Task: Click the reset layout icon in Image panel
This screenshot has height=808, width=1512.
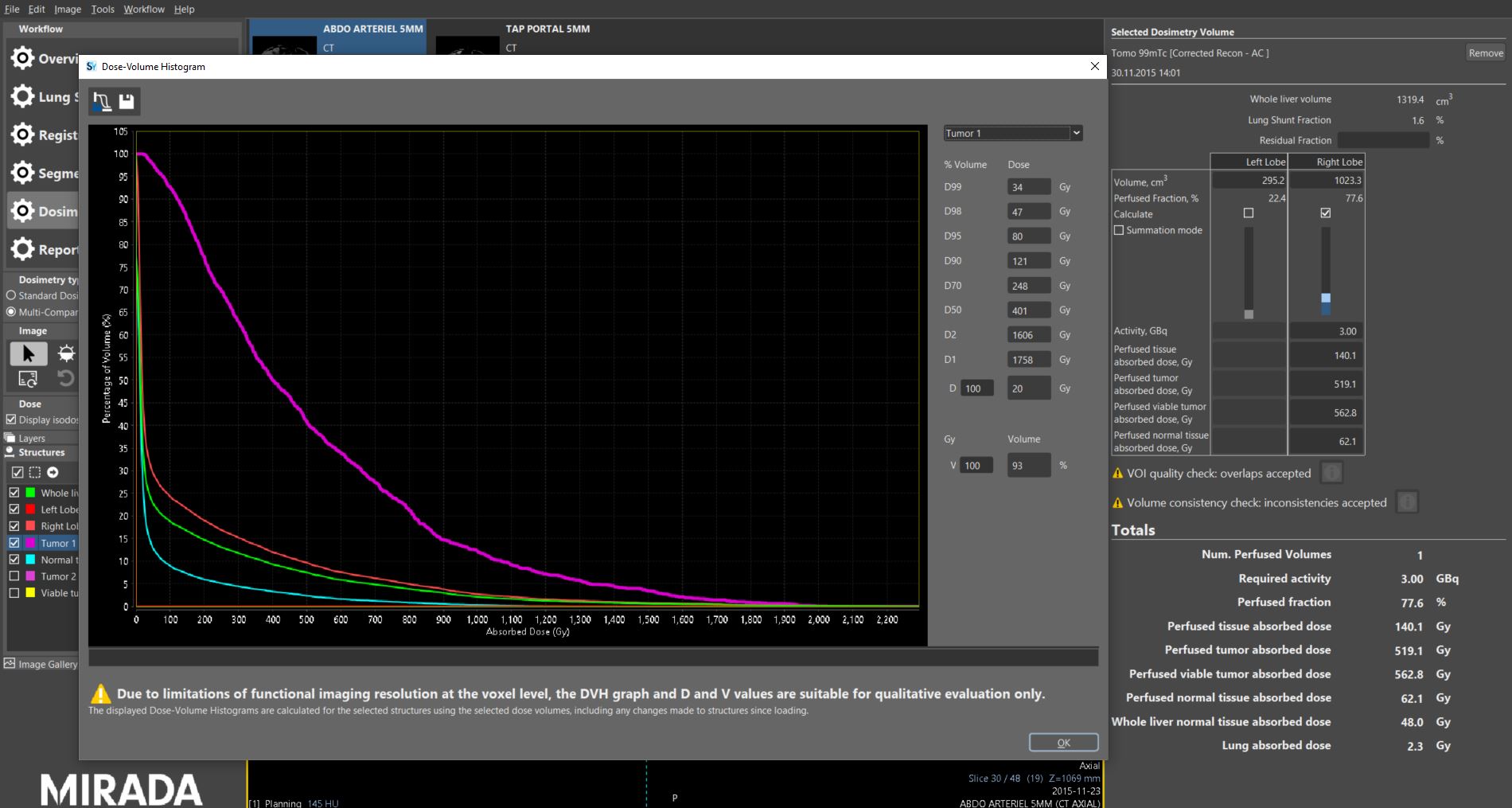Action: 29,379
